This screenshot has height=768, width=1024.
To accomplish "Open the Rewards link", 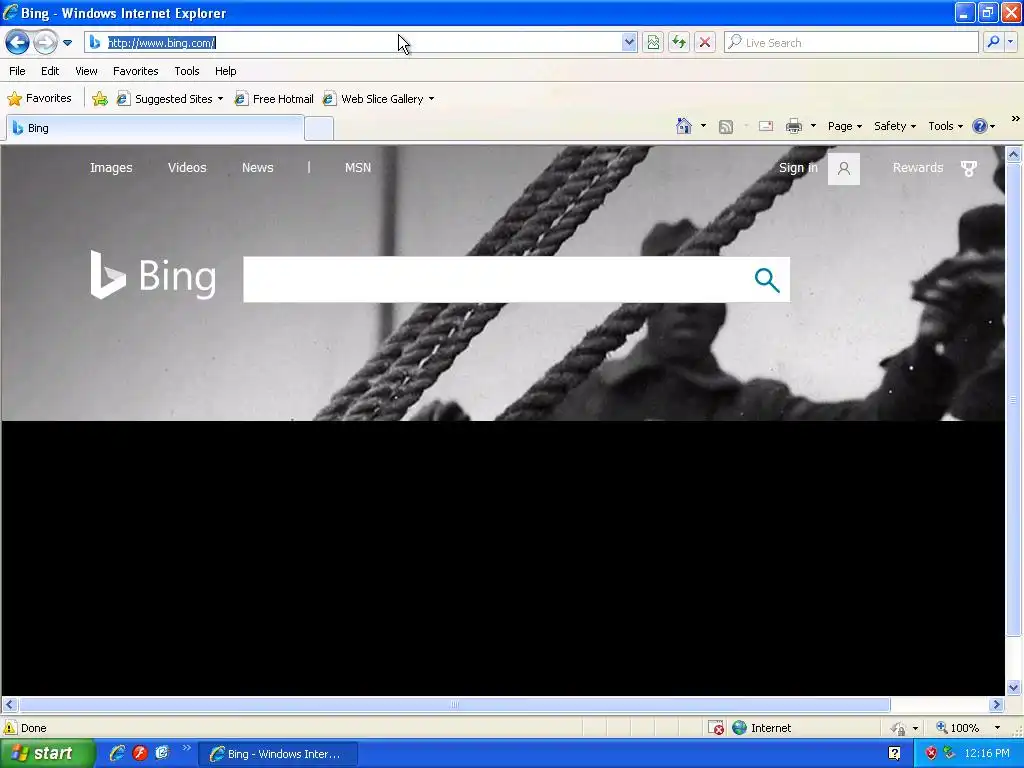I will click(x=918, y=168).
